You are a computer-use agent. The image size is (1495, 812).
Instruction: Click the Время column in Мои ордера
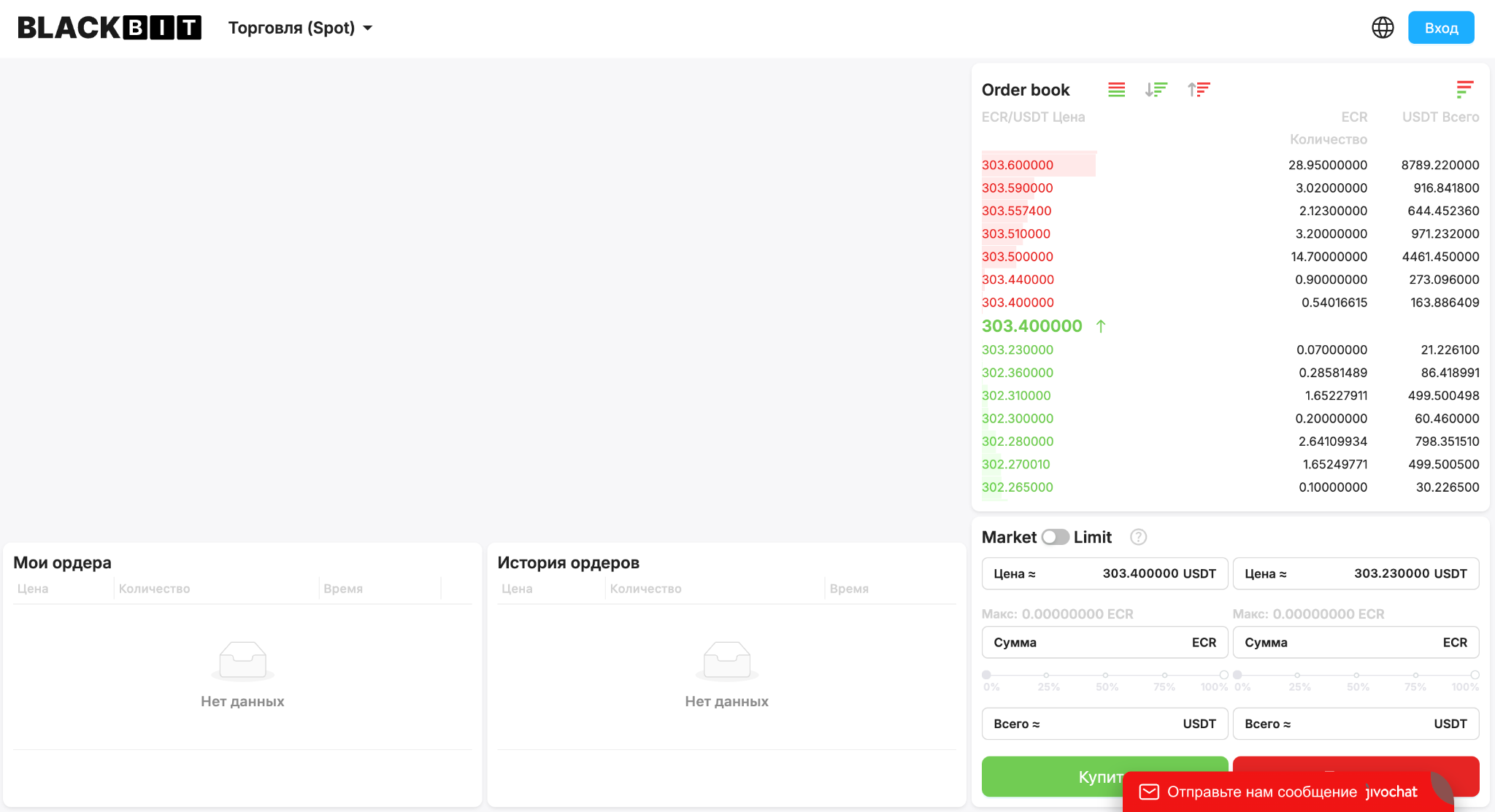343,589
